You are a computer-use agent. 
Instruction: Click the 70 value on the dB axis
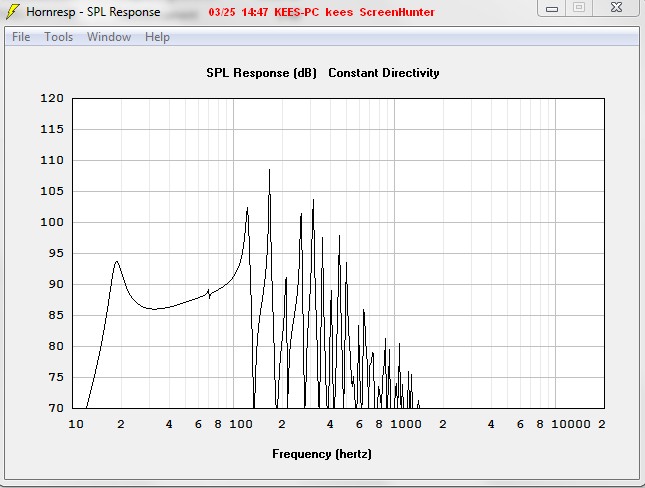click(56, 408)
